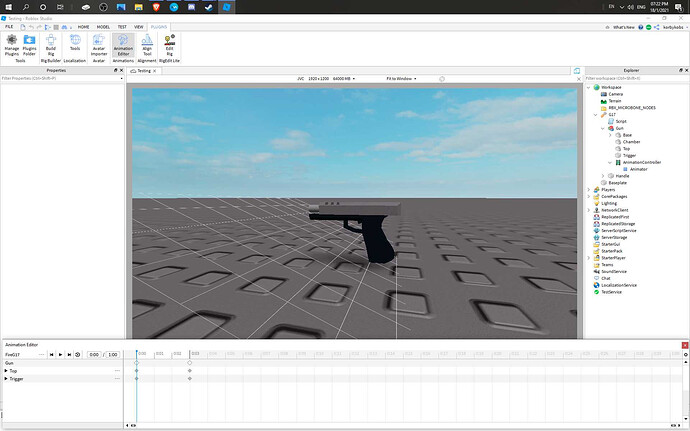Select the PLUGINS ribbon tab
Image resolution: width=690 pixels, height=431 pixels.
159,27
